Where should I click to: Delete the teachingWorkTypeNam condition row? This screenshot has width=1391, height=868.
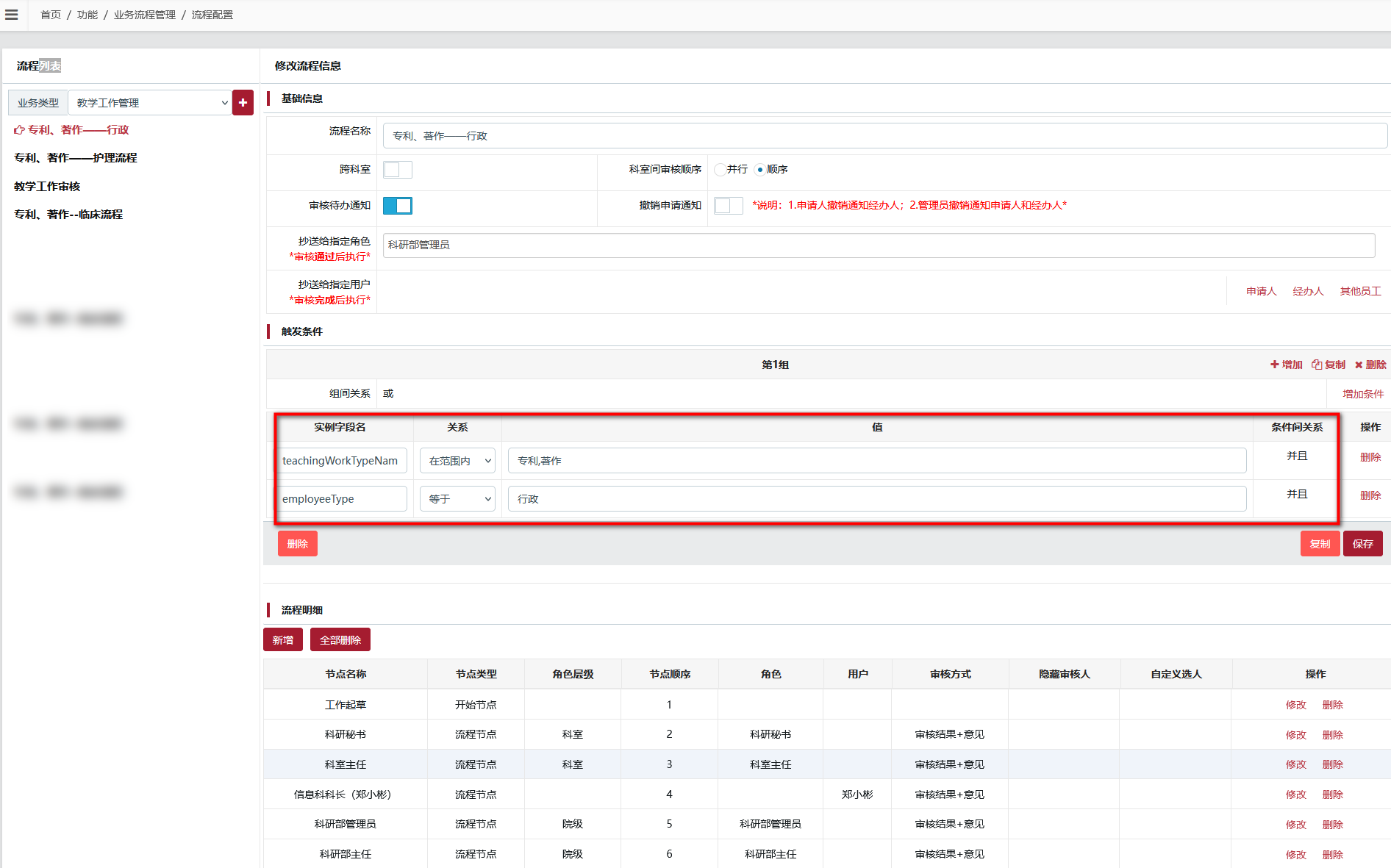point(1370,457)
